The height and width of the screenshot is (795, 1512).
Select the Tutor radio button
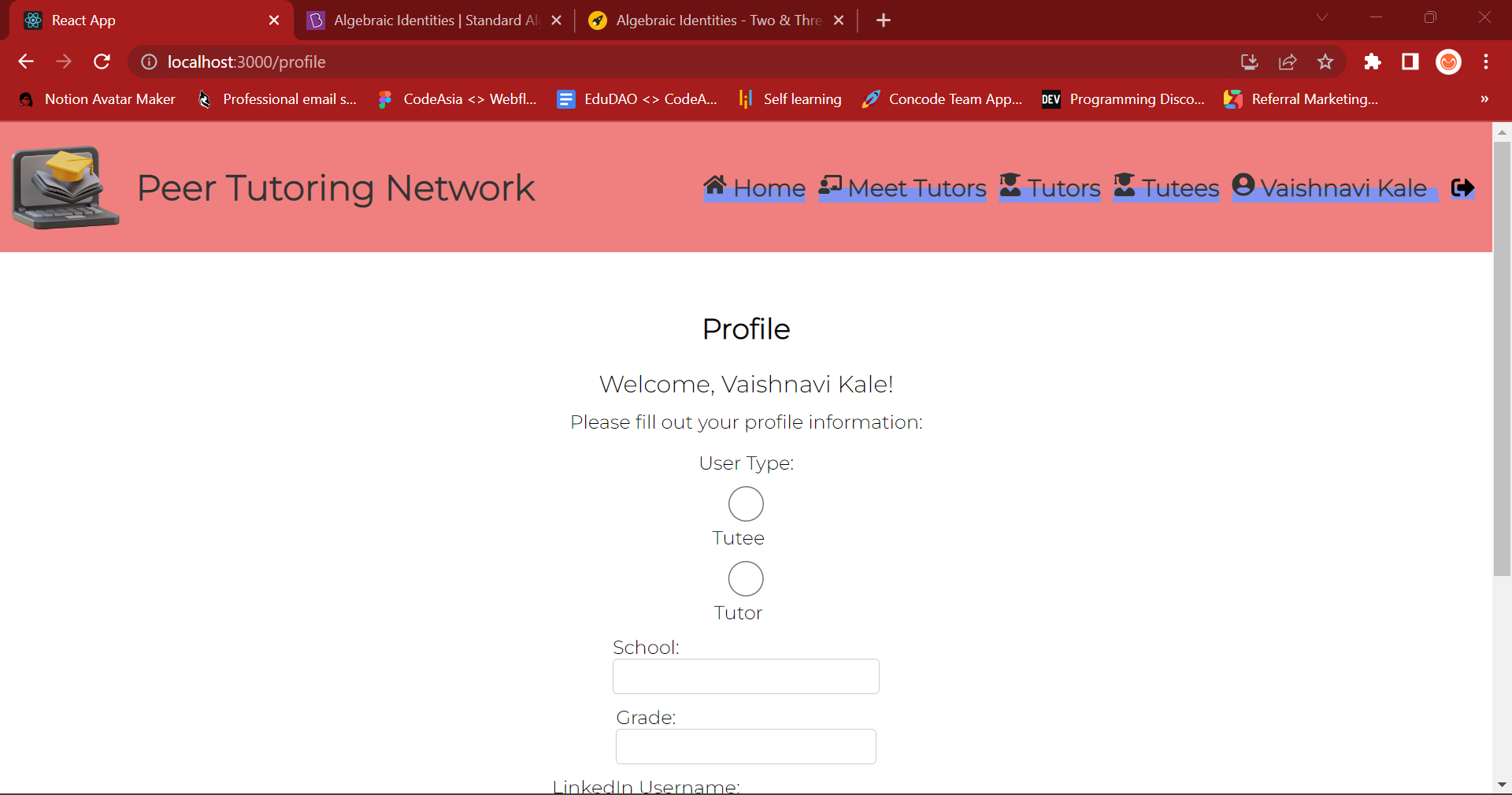[746, 579]
